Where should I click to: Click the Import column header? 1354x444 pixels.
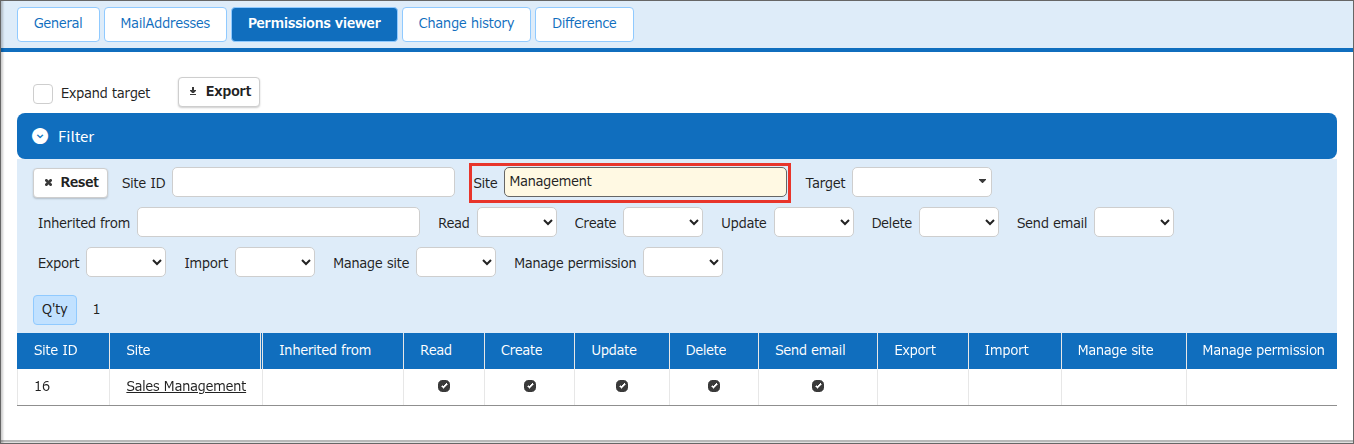click(x=1015, y=351)
